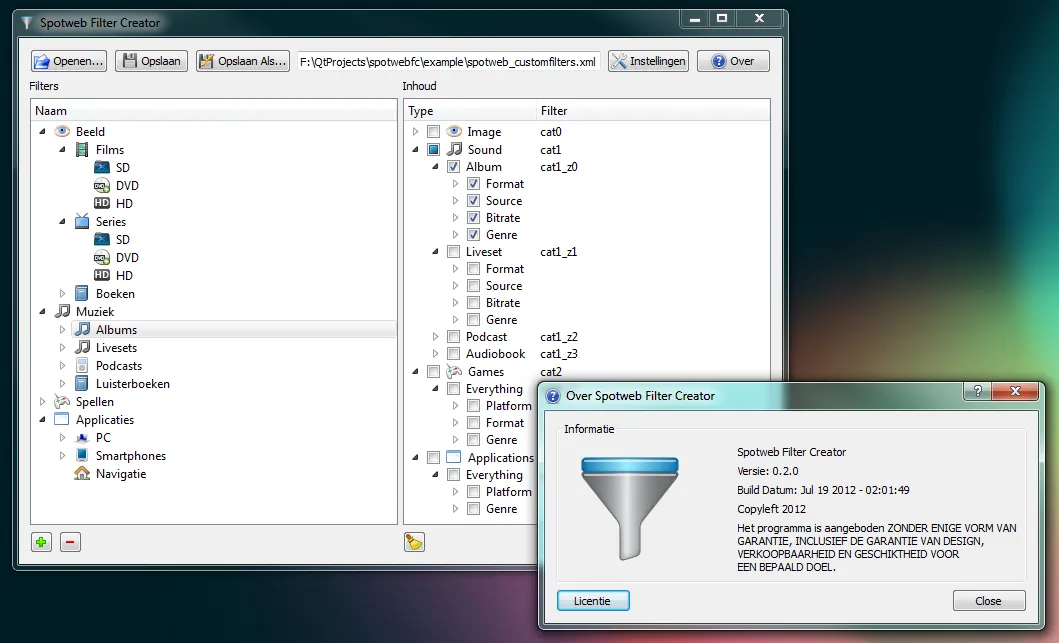Click the file path field showing spotweb_customfilters.xml

[x=447, y=60]
